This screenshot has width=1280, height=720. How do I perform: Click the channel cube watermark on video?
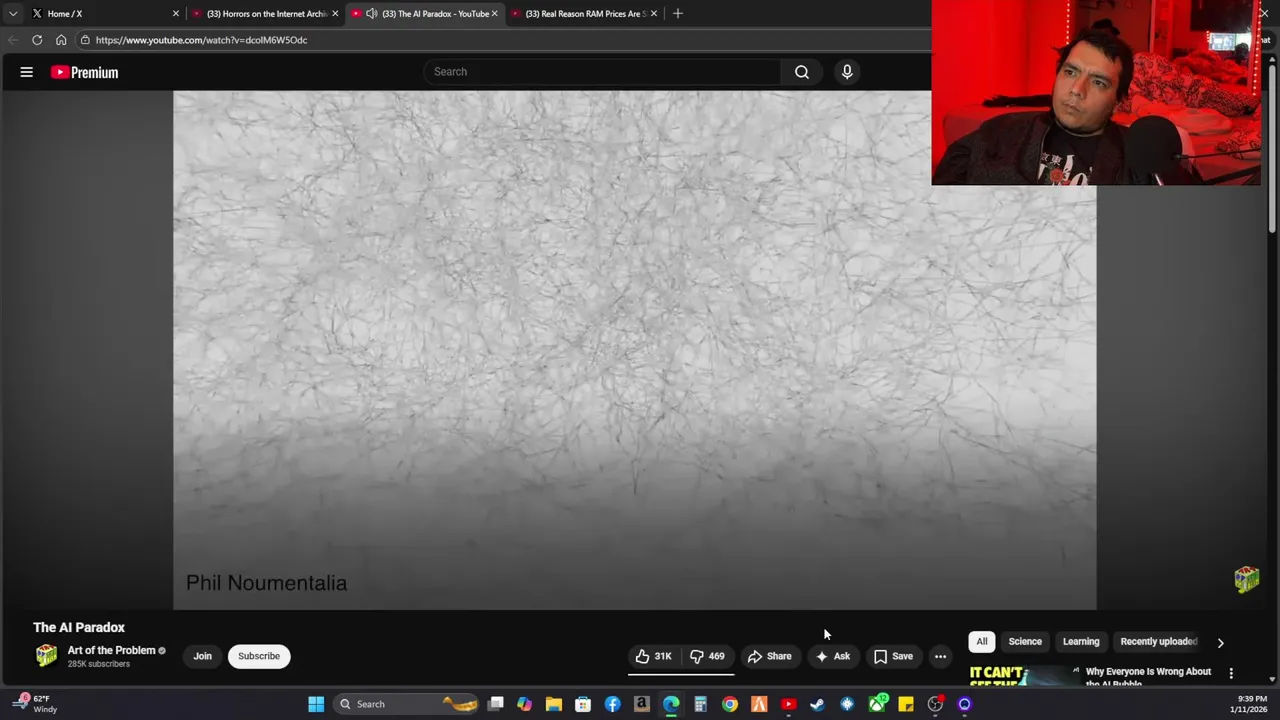[1246, 579]
